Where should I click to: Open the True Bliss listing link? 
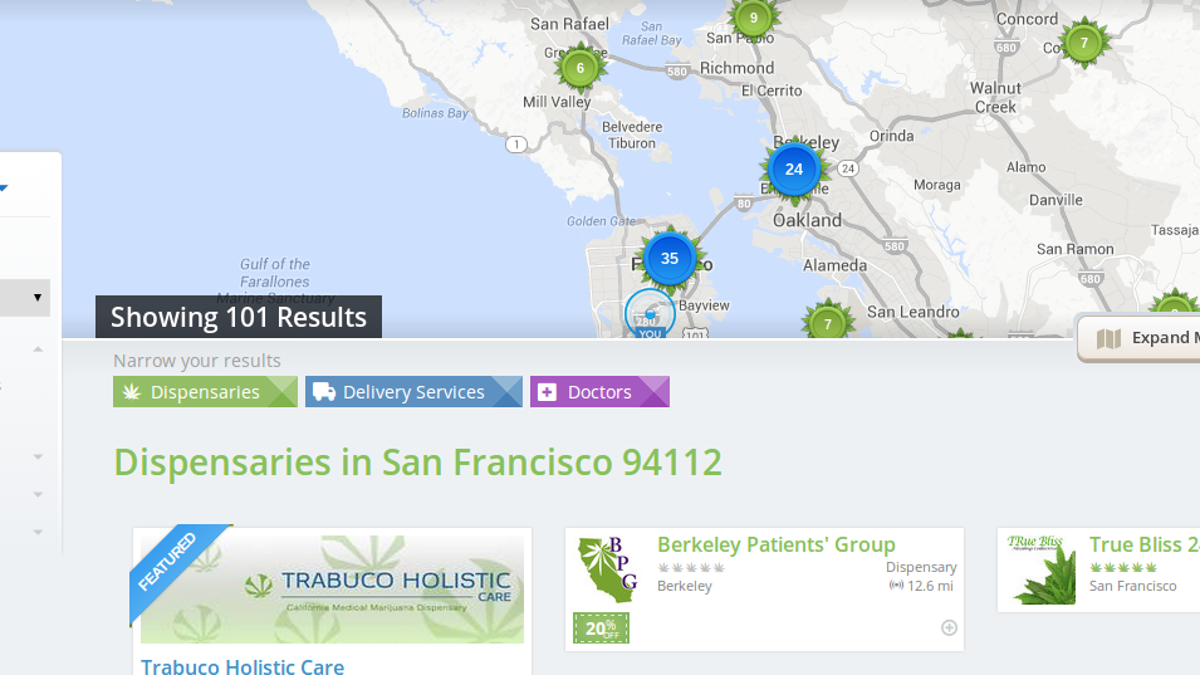[1144, 545]
